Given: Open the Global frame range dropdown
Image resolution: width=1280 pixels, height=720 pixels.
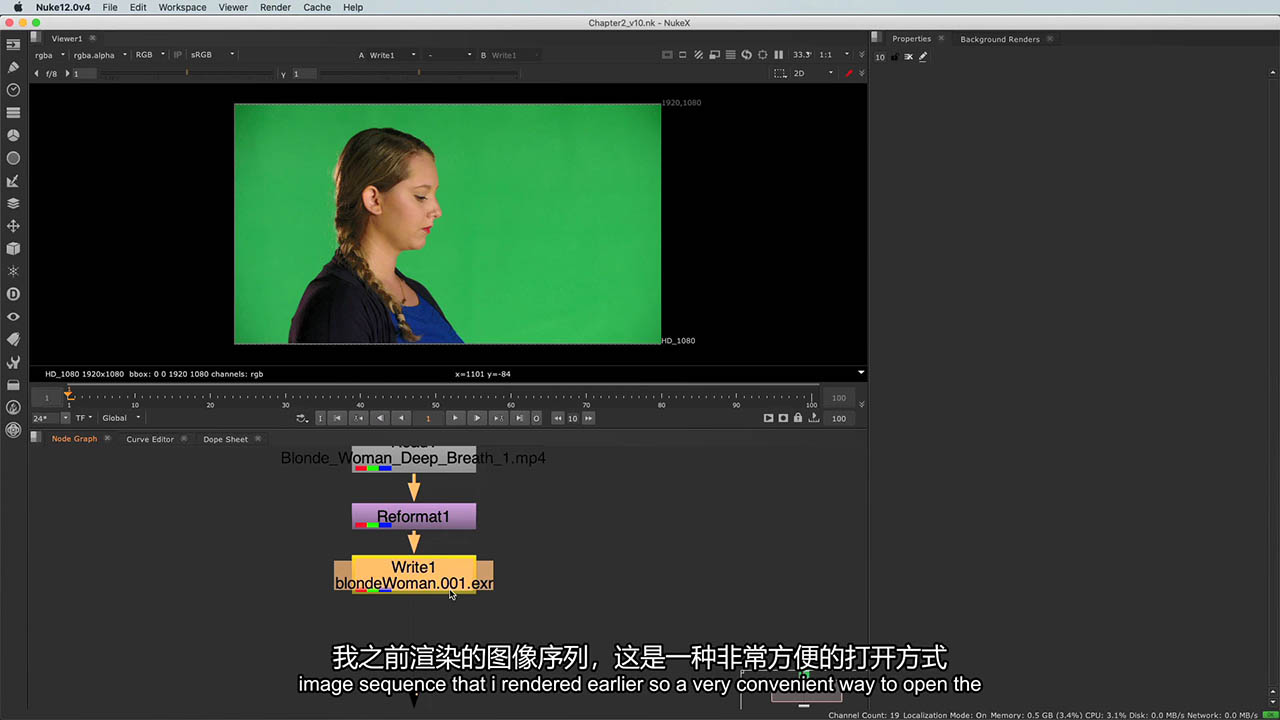Looking at the screenshot, I should click(121, 418).
